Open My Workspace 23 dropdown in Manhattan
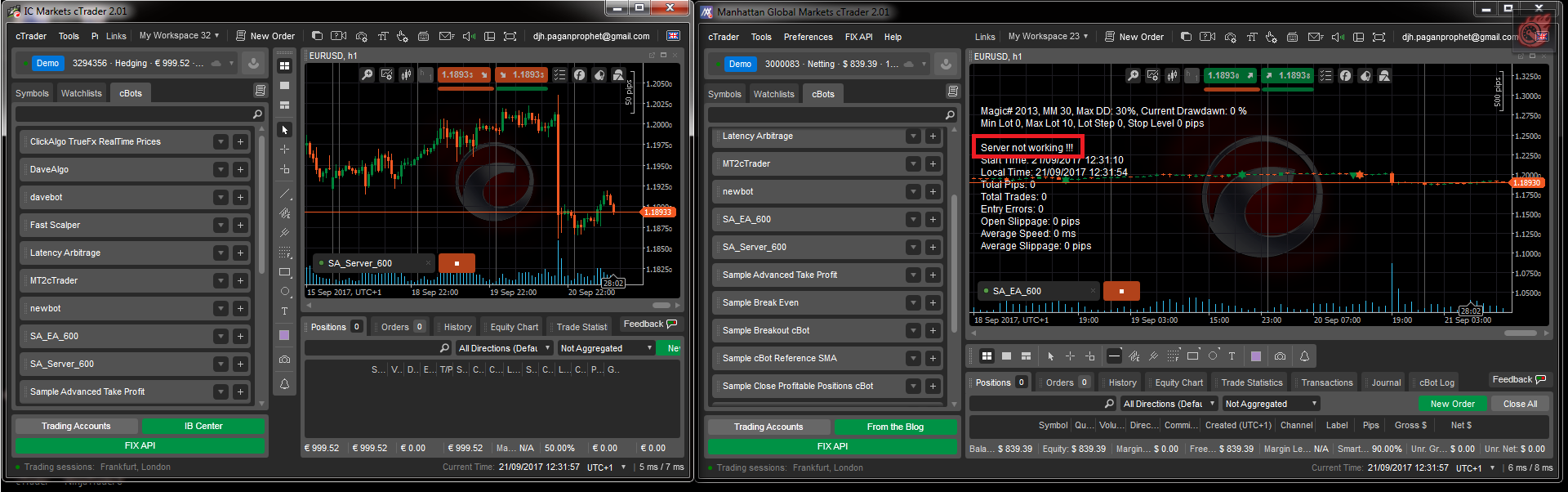Screen dimensions: 1568x492 1048,36
